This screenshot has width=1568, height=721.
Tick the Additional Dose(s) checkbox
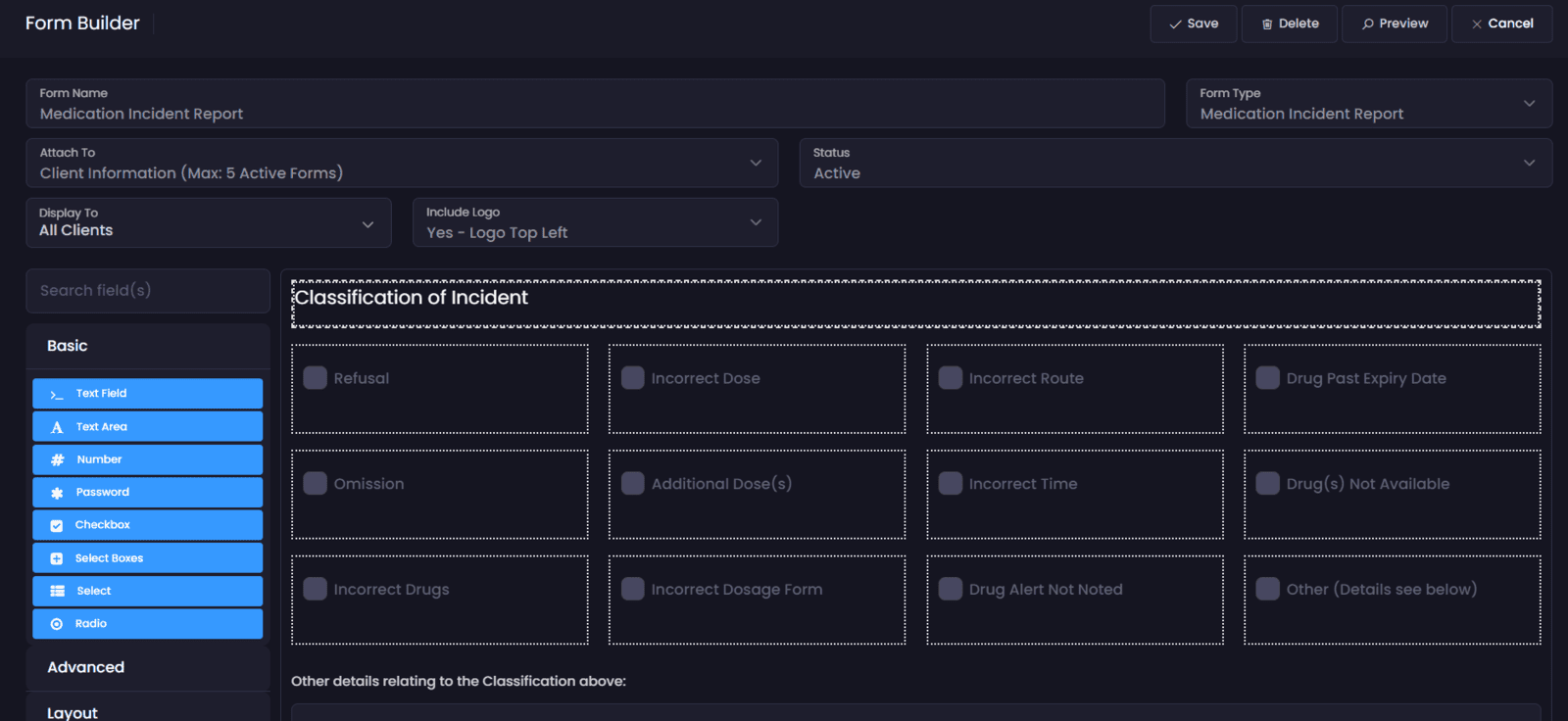pyautogui.click(x=633, y=484)
